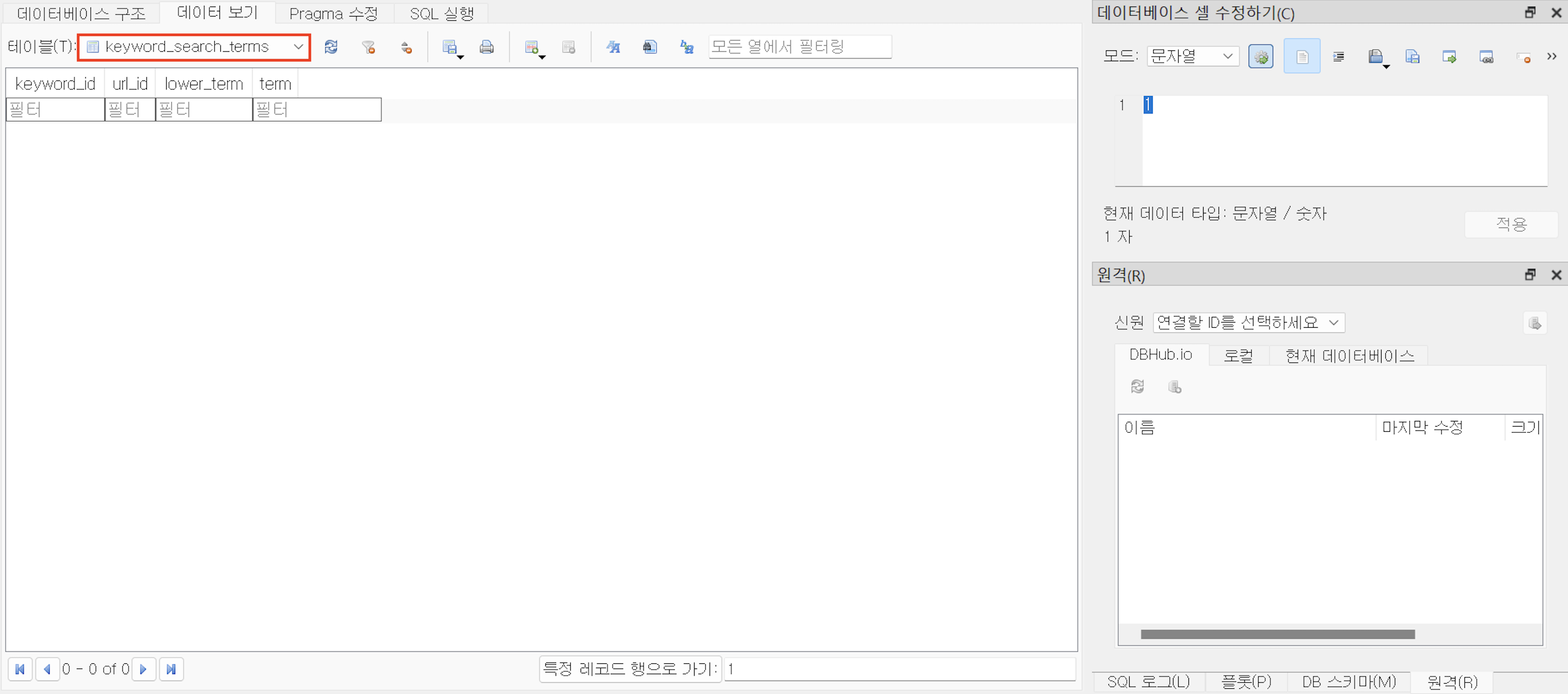The image size is (1568, 694).
Task: Switch to the SQL 실행 tab
Action: coord(441,13)
